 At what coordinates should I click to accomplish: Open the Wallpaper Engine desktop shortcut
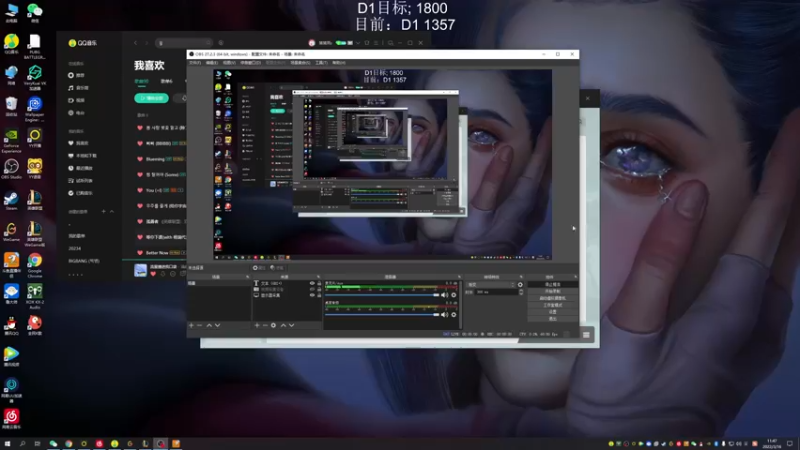tap(34, 109)
